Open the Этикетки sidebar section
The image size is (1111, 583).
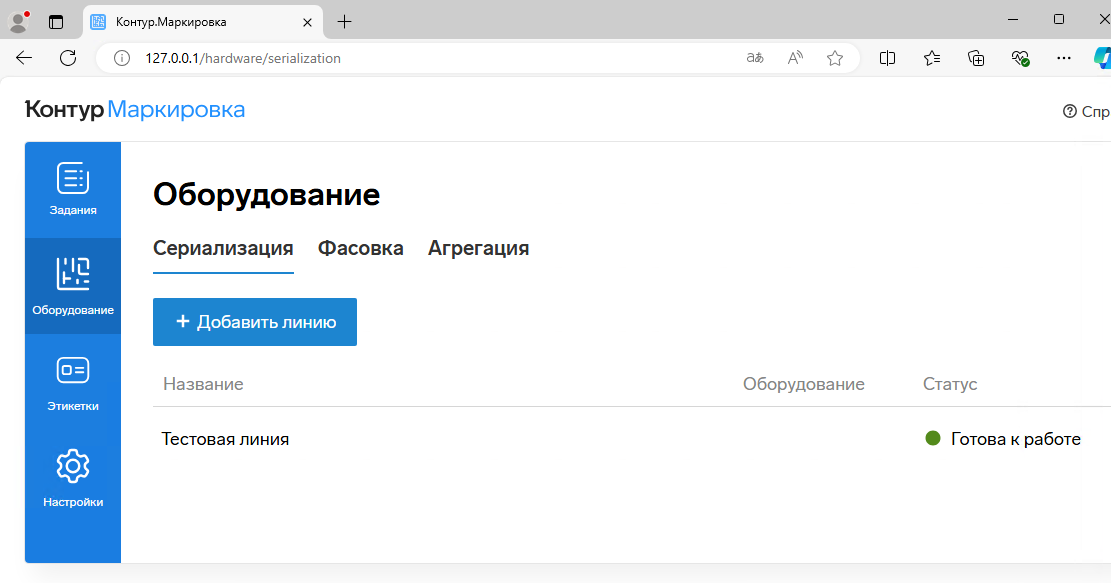pos(73,382)
